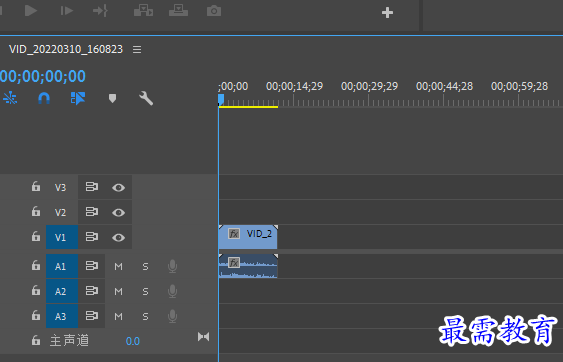The height and width of the screenshot is (362, 563).
Task: Toggle sync lock on A2
Action: click(x=92, y=291)
